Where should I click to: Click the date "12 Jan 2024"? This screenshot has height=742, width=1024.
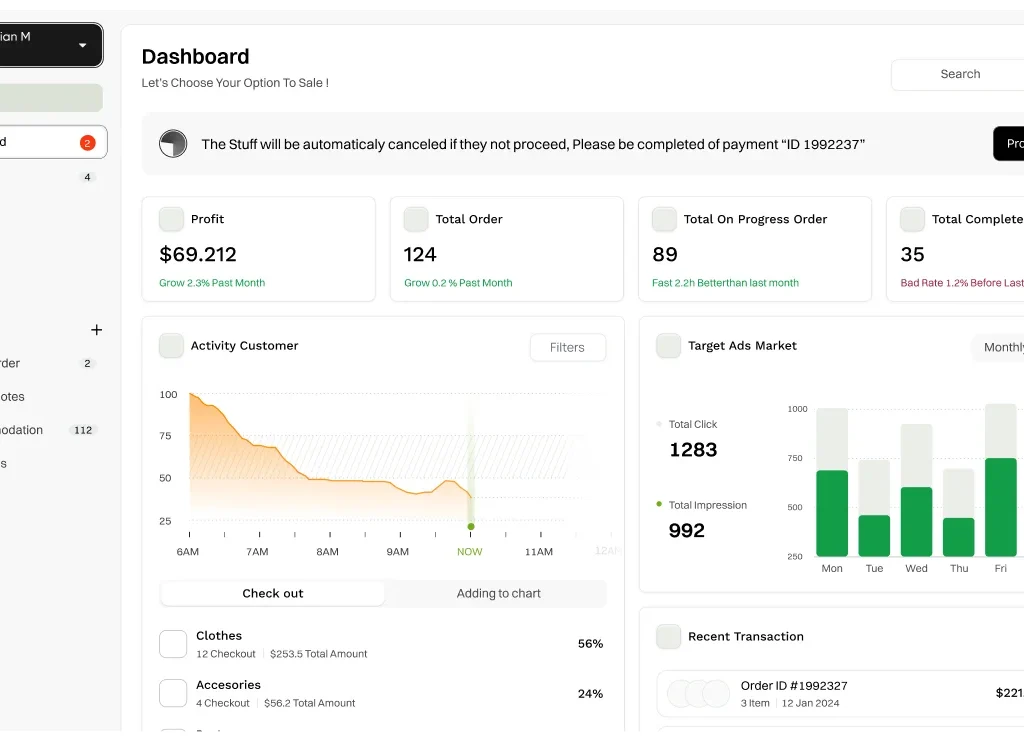click(x=810, y=703)
